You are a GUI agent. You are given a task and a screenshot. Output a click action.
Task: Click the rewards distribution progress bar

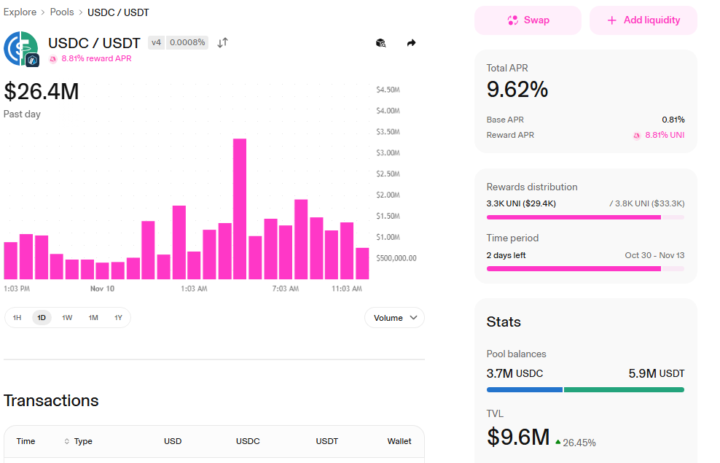point(585,217)
